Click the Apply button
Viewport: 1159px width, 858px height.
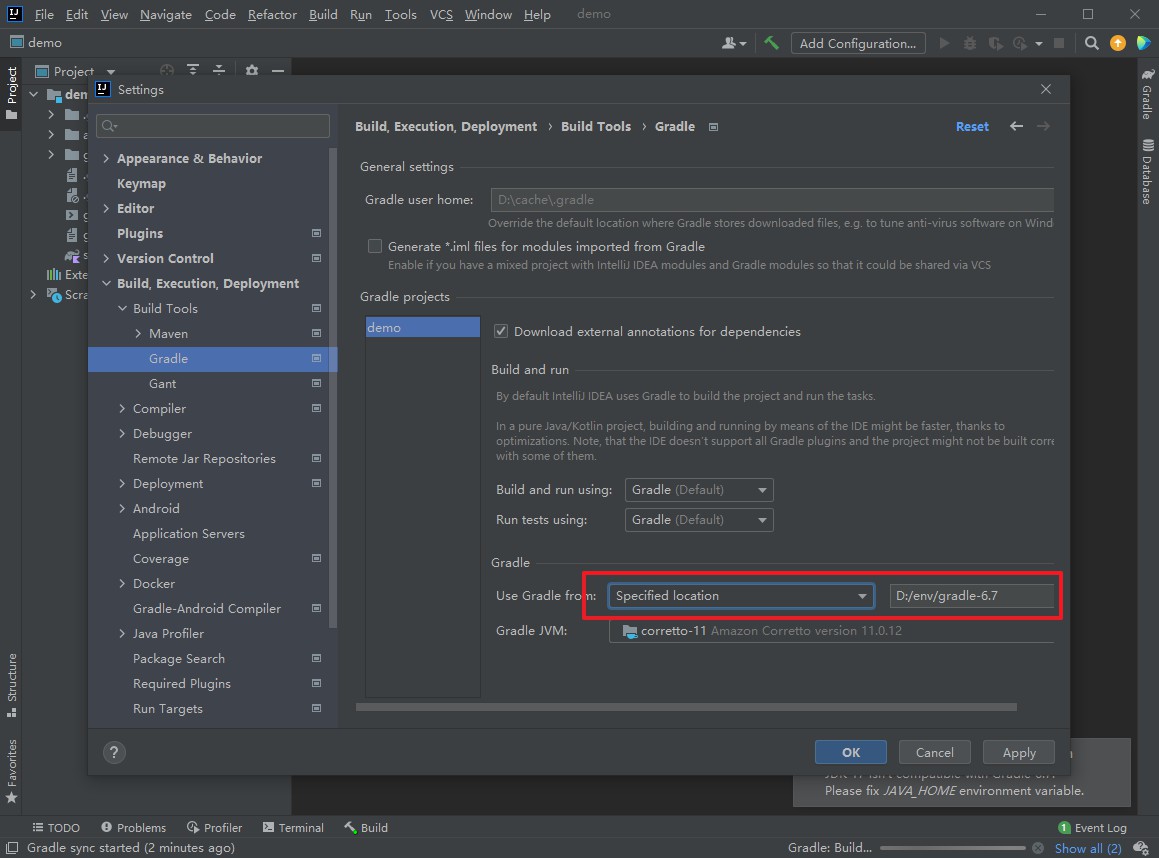pos(1019,752)
